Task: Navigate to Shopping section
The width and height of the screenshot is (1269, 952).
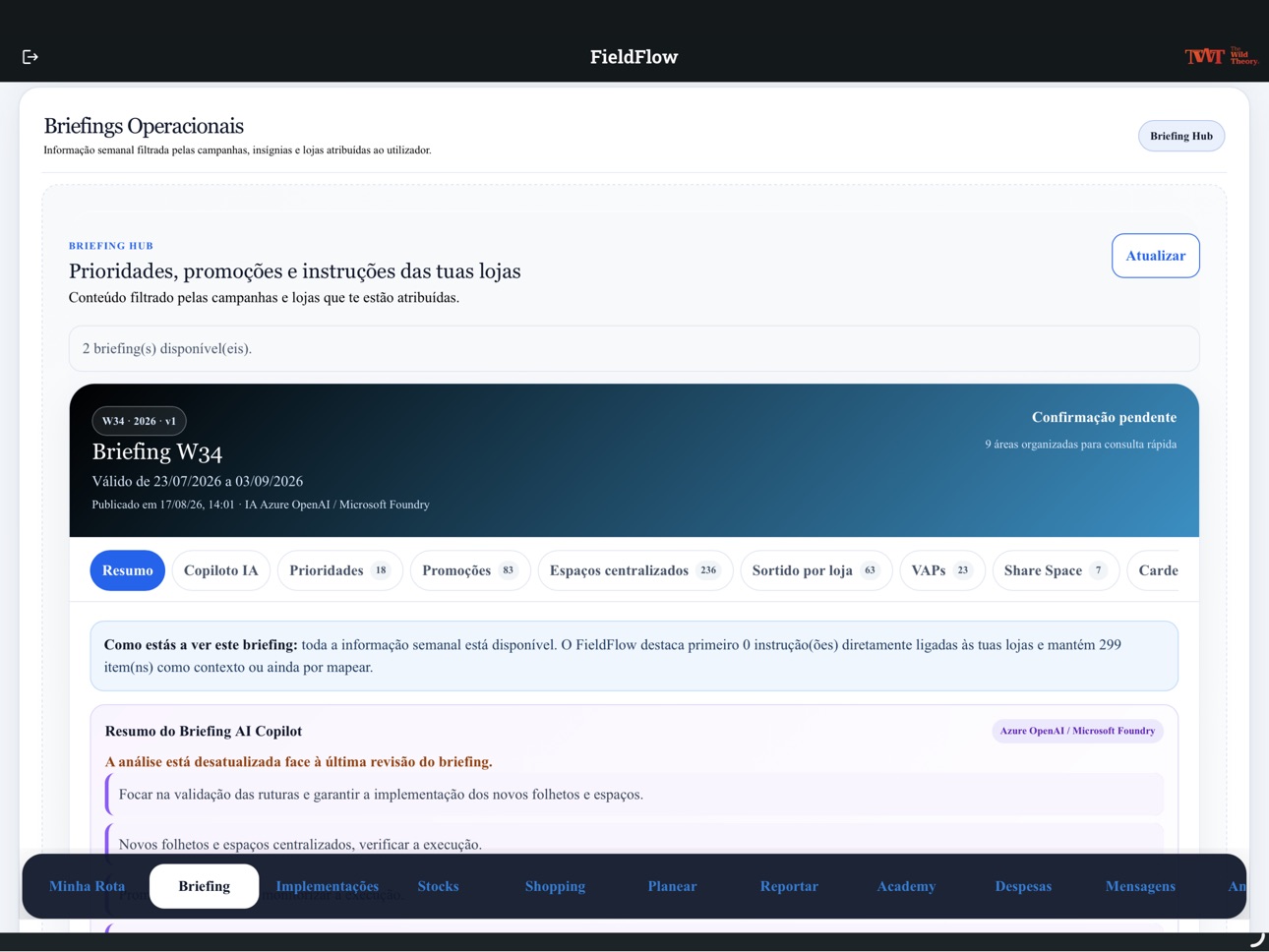Action: 555,886
